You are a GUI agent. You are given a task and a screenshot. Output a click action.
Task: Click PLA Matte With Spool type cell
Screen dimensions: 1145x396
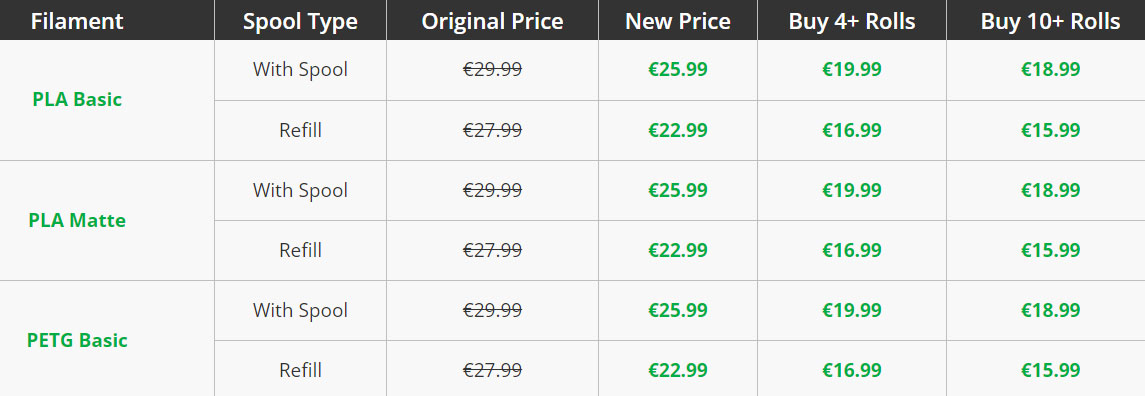coord(300,190)
